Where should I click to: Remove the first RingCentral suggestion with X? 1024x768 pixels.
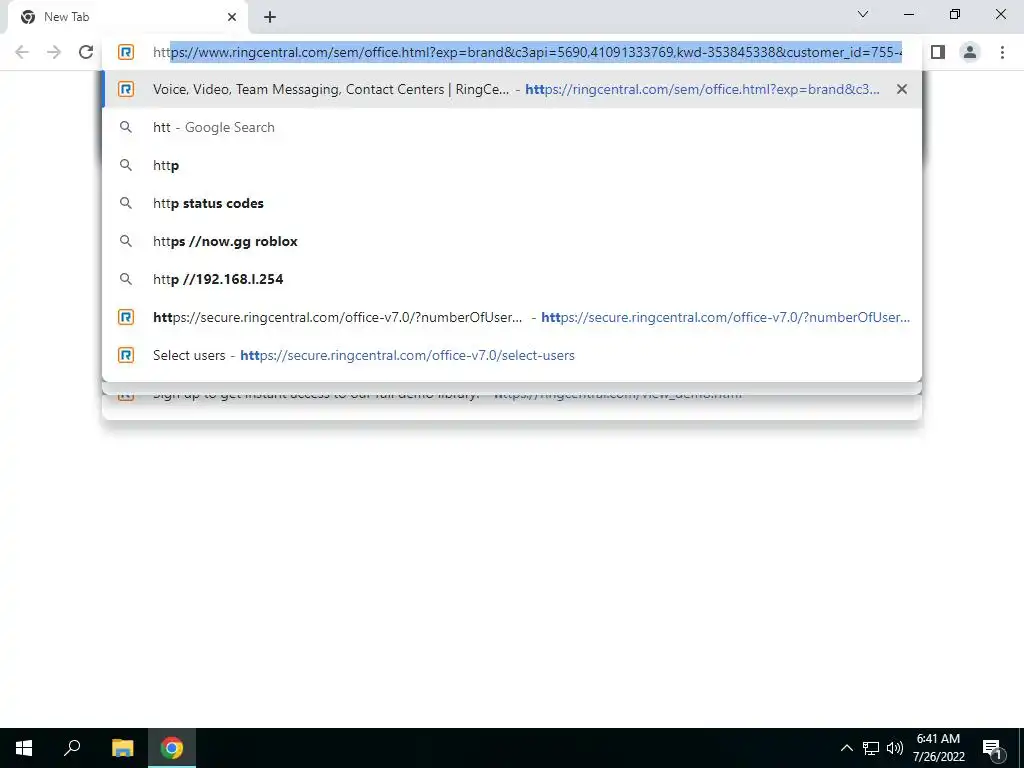point(902,89)
